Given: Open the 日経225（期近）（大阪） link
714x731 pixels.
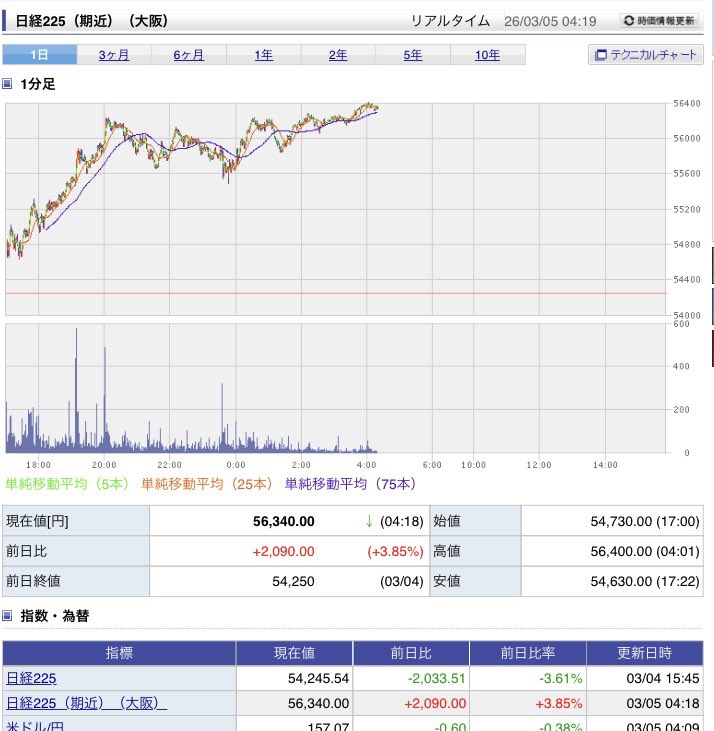Looking at the screenshot, I should [86, 703].
